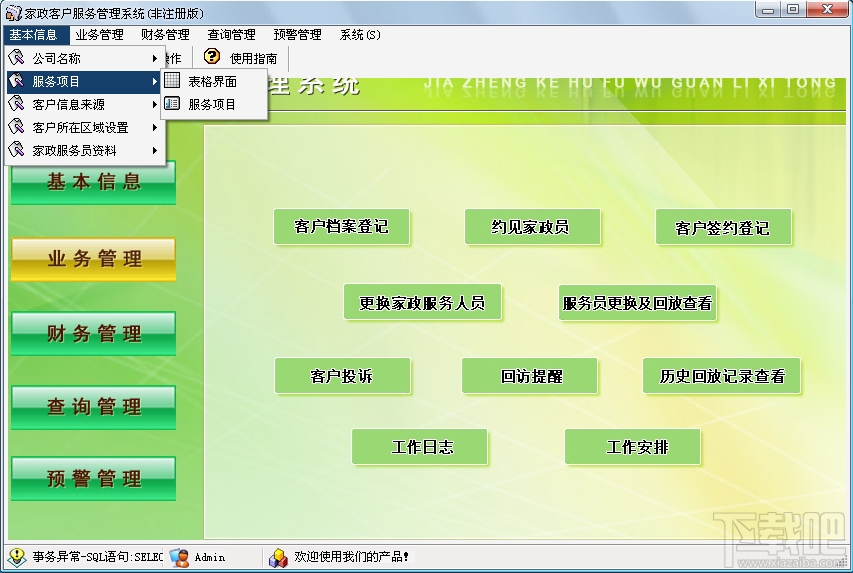853x573 pixels.
Task: Click the 预警管理 sidebar button
Action: (94, 479)
